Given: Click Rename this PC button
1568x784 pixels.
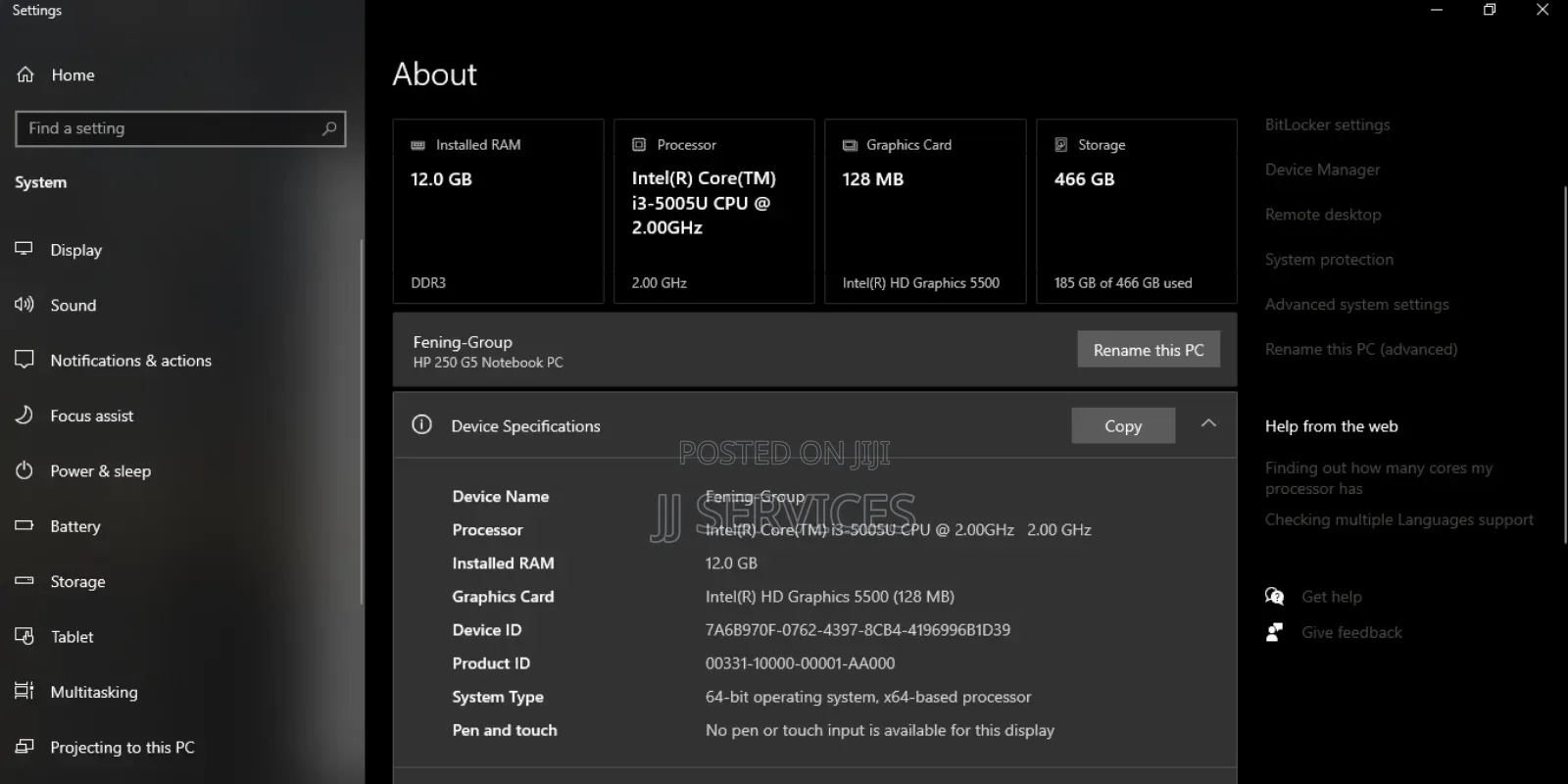Looking at the screenshot, I should [1149, 350].
